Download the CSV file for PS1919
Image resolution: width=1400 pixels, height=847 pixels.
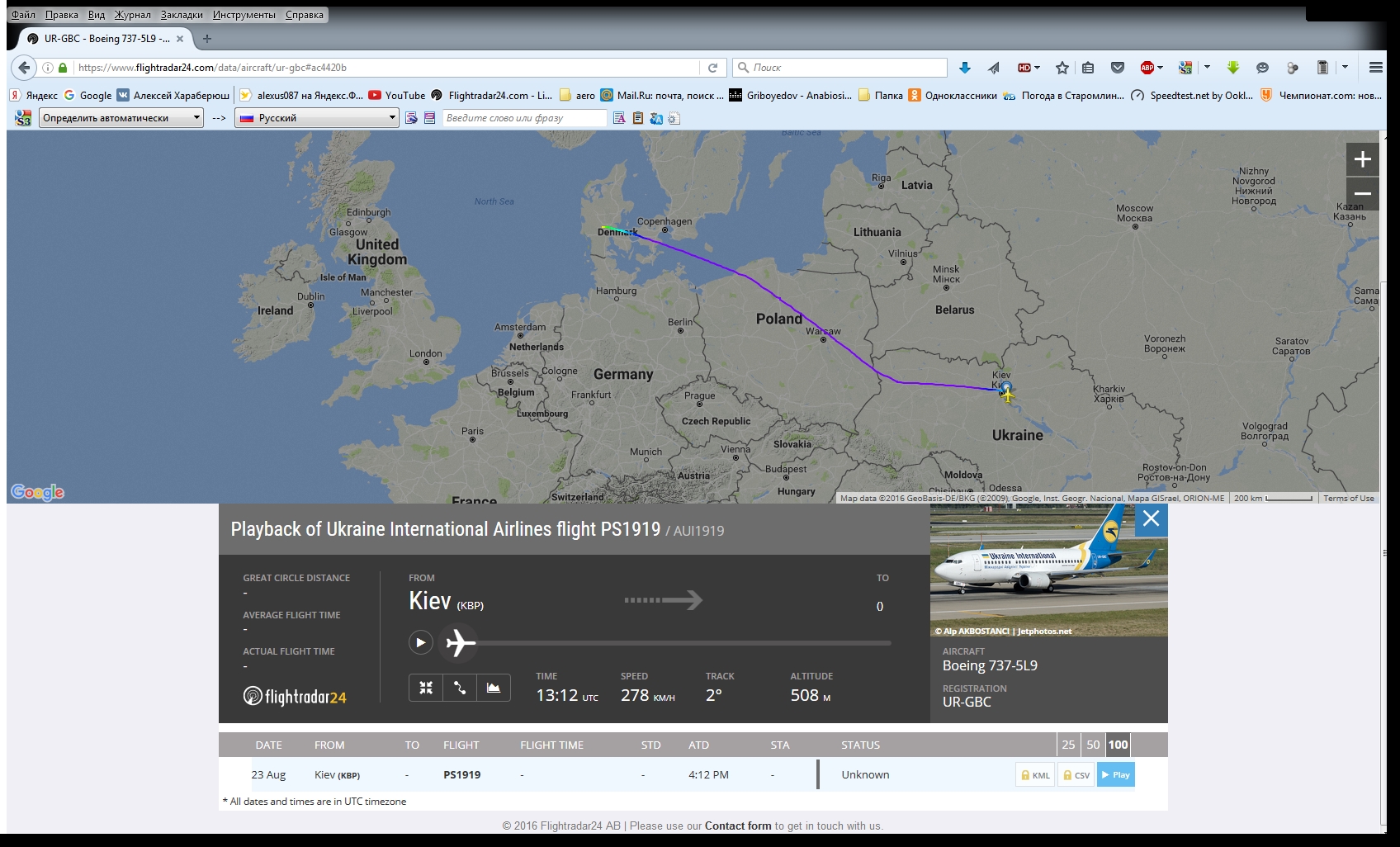tap(1076, 774)
